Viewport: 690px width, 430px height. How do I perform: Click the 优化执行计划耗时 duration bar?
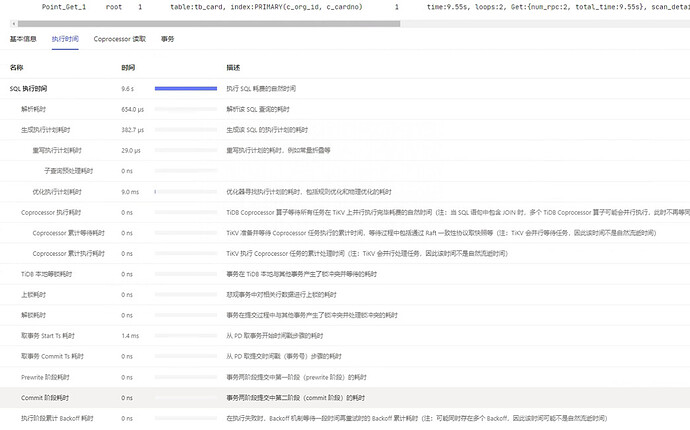156,191
